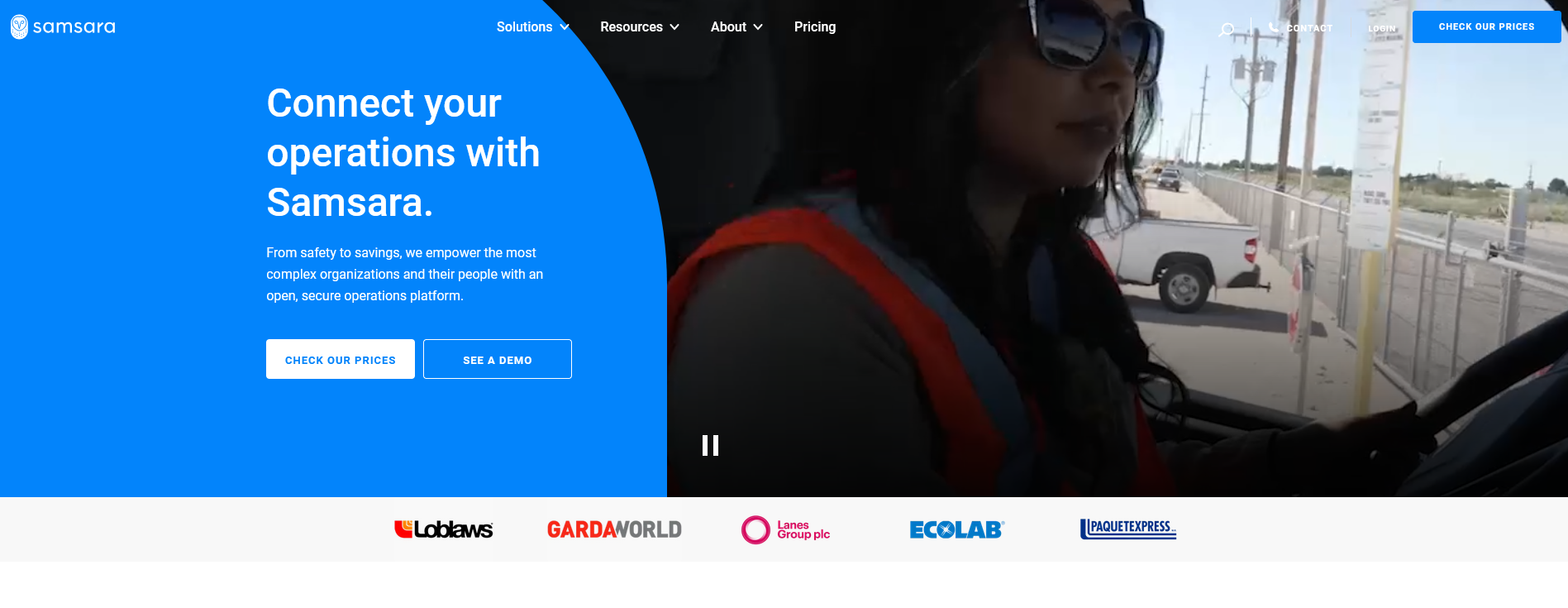The height and width of the screenshot is (608, 1568).
Task: Click the Samsara owl logo
Action: tap(19, 26)
